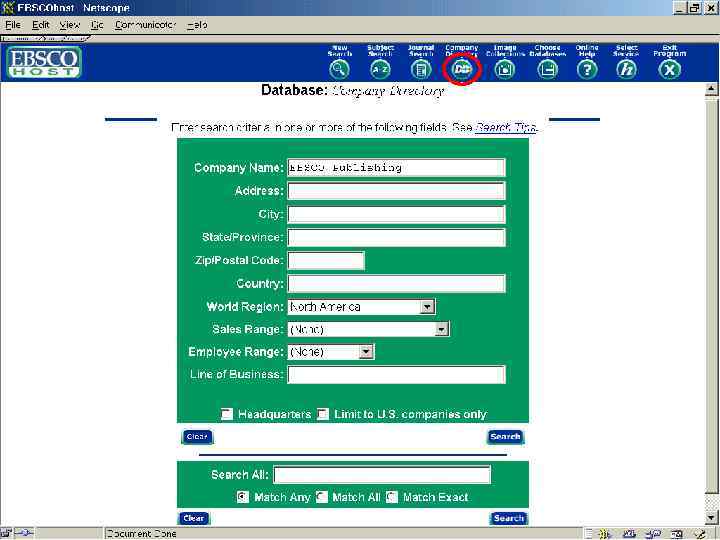Screen dimensions: 720x540
Task: Open New Search icon
Action: [339, 69]
